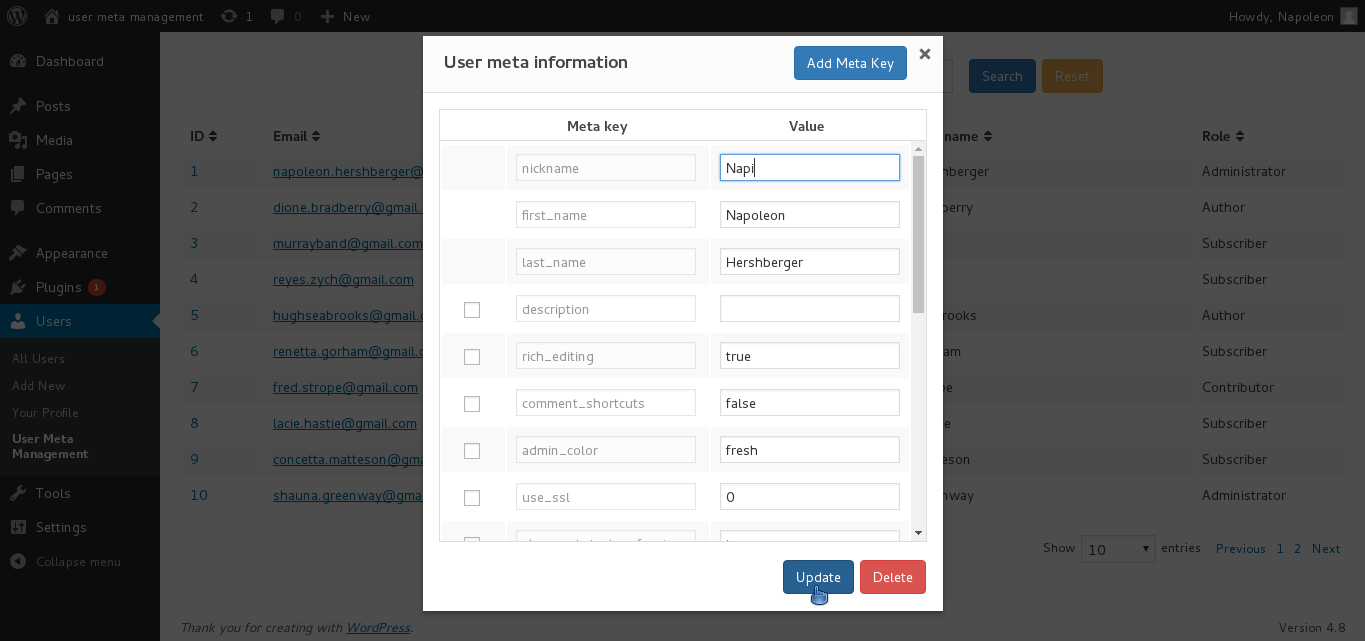This screenshot has height=641, width=1365.
Task: Open the entries per page dropdown
Action: click(1118, 549)
